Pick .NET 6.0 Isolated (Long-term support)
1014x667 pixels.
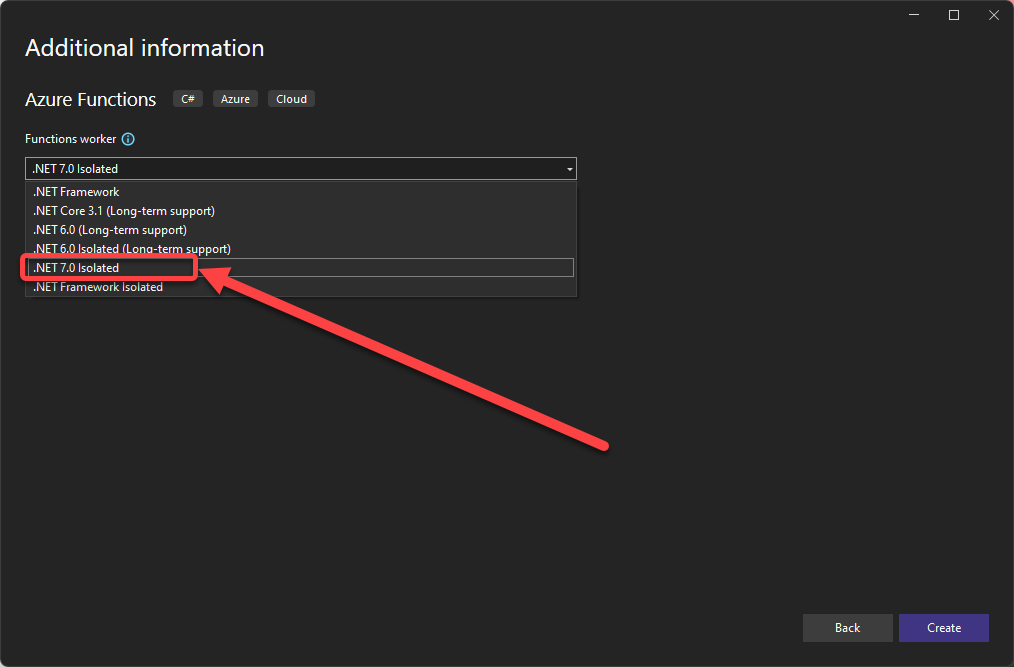(301, 248)
